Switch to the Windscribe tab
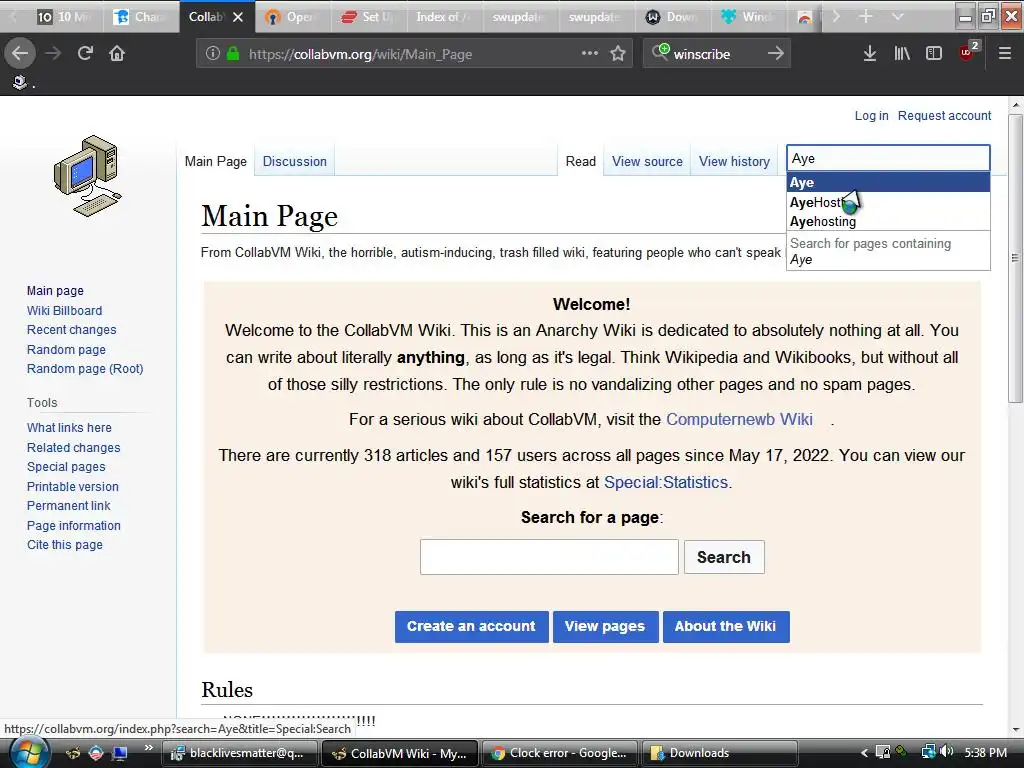1024x768 pixels. (749, 17)
